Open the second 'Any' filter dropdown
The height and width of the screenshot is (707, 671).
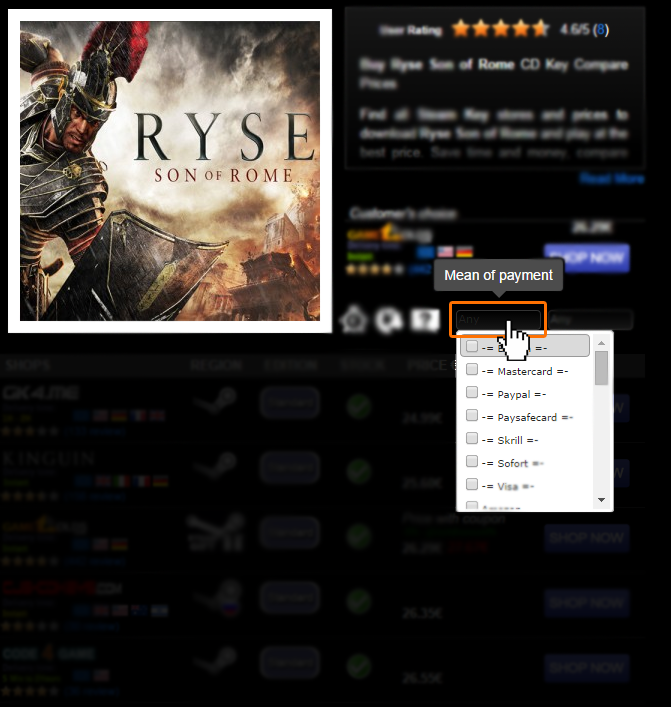pos(591,320)
